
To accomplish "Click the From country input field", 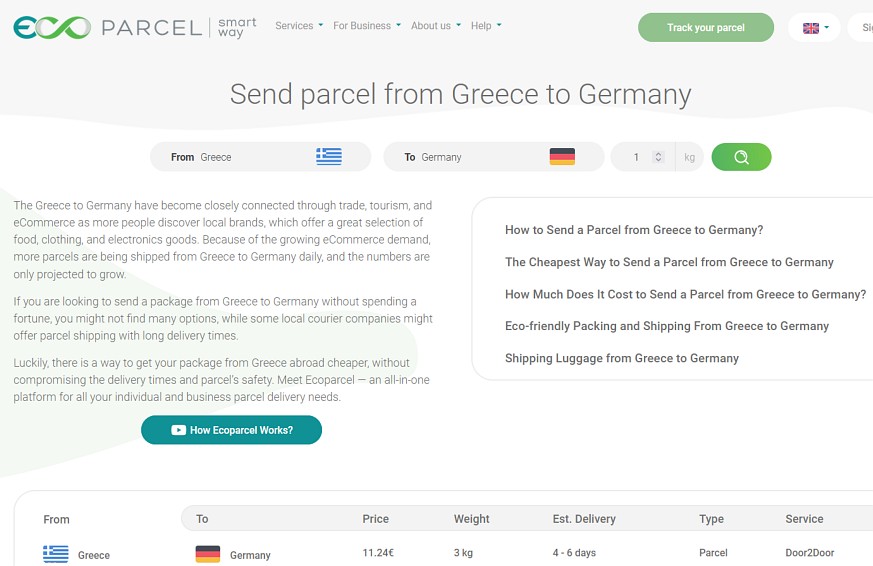I will (250, 157).
